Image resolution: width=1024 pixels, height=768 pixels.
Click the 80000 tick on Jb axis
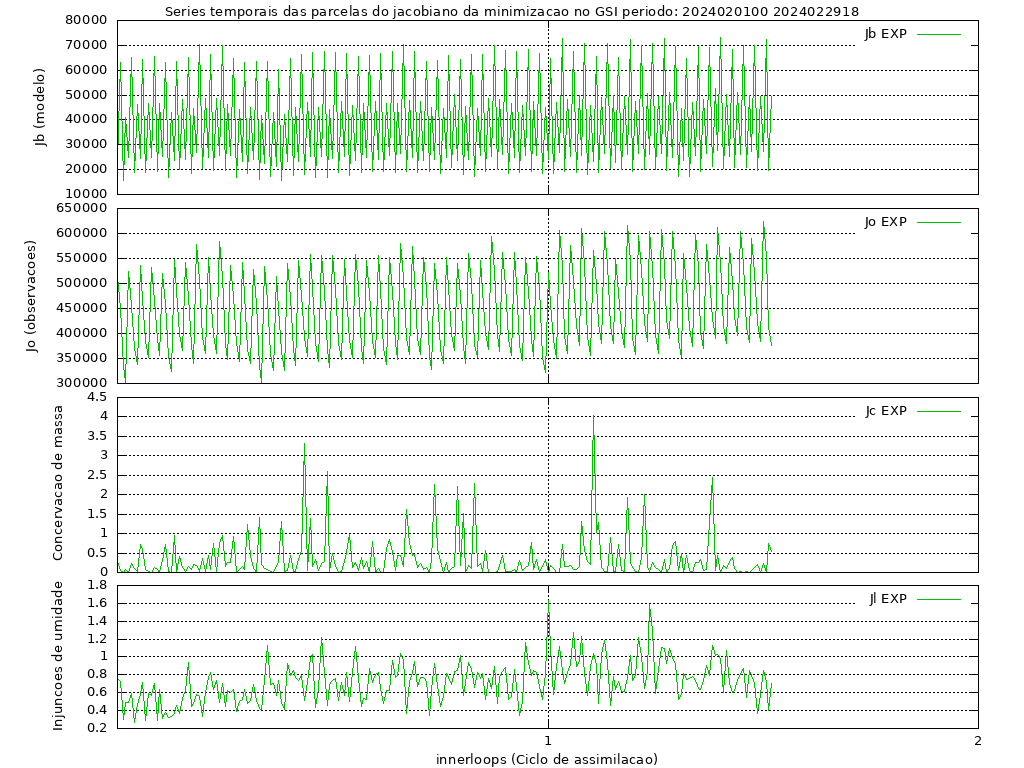pyautogui.click(x=87, y=20)
